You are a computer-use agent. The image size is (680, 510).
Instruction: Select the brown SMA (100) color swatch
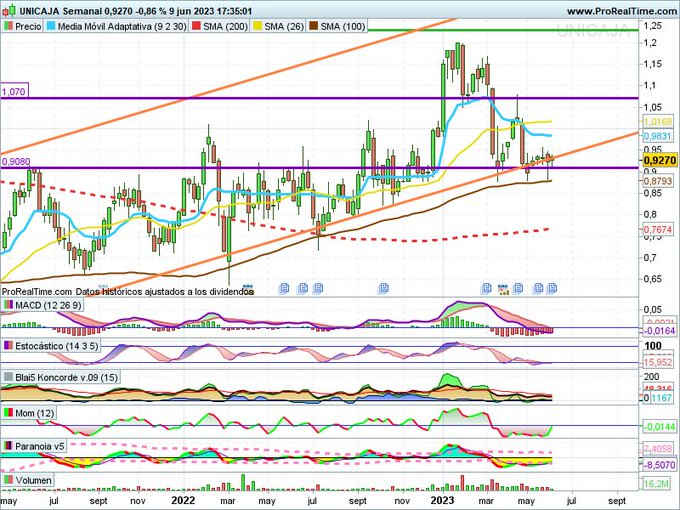pyautogui.click(x=314, y=26)
